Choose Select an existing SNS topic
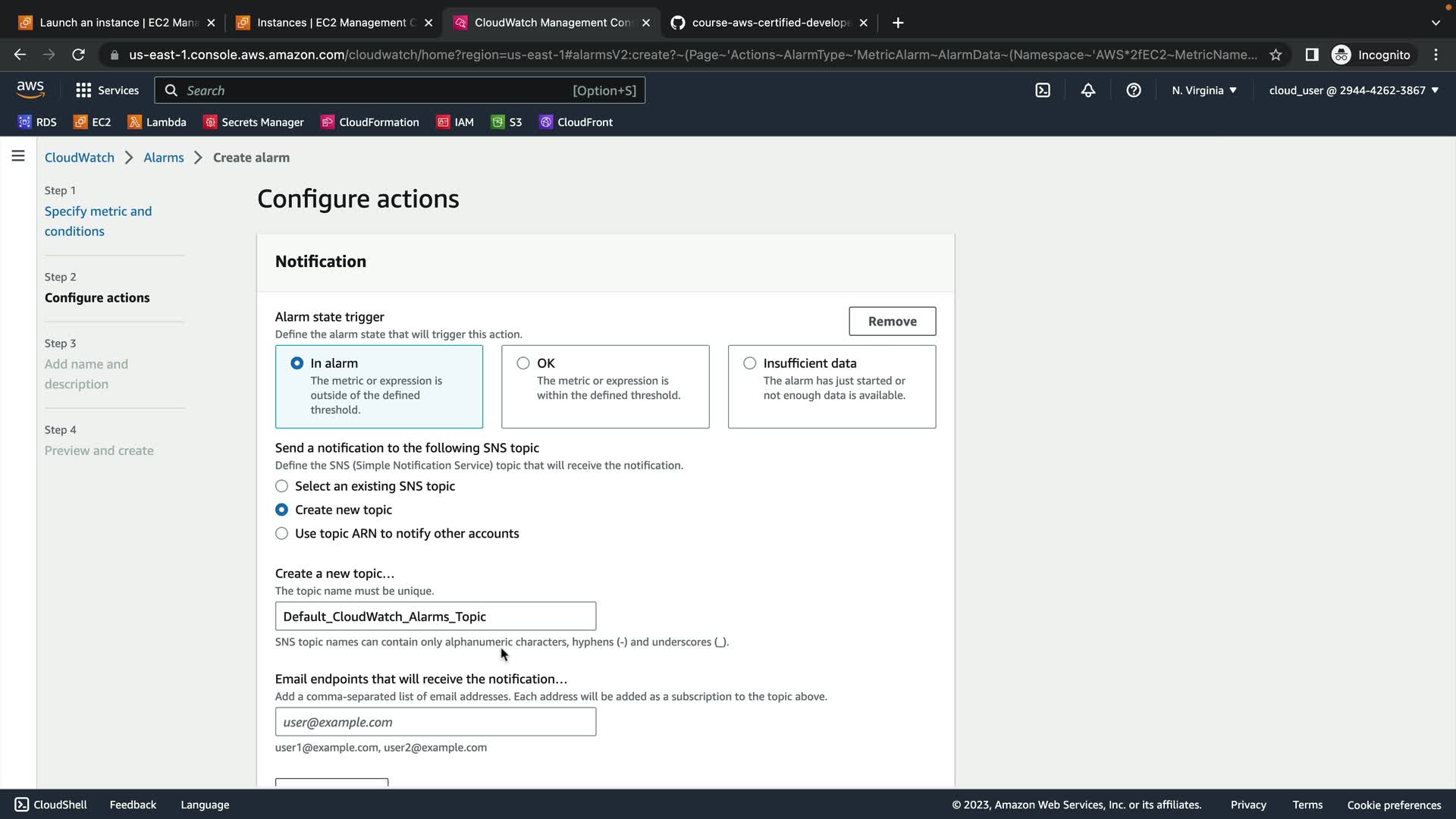Screen dimensions: 1456x819 [281, 486]
